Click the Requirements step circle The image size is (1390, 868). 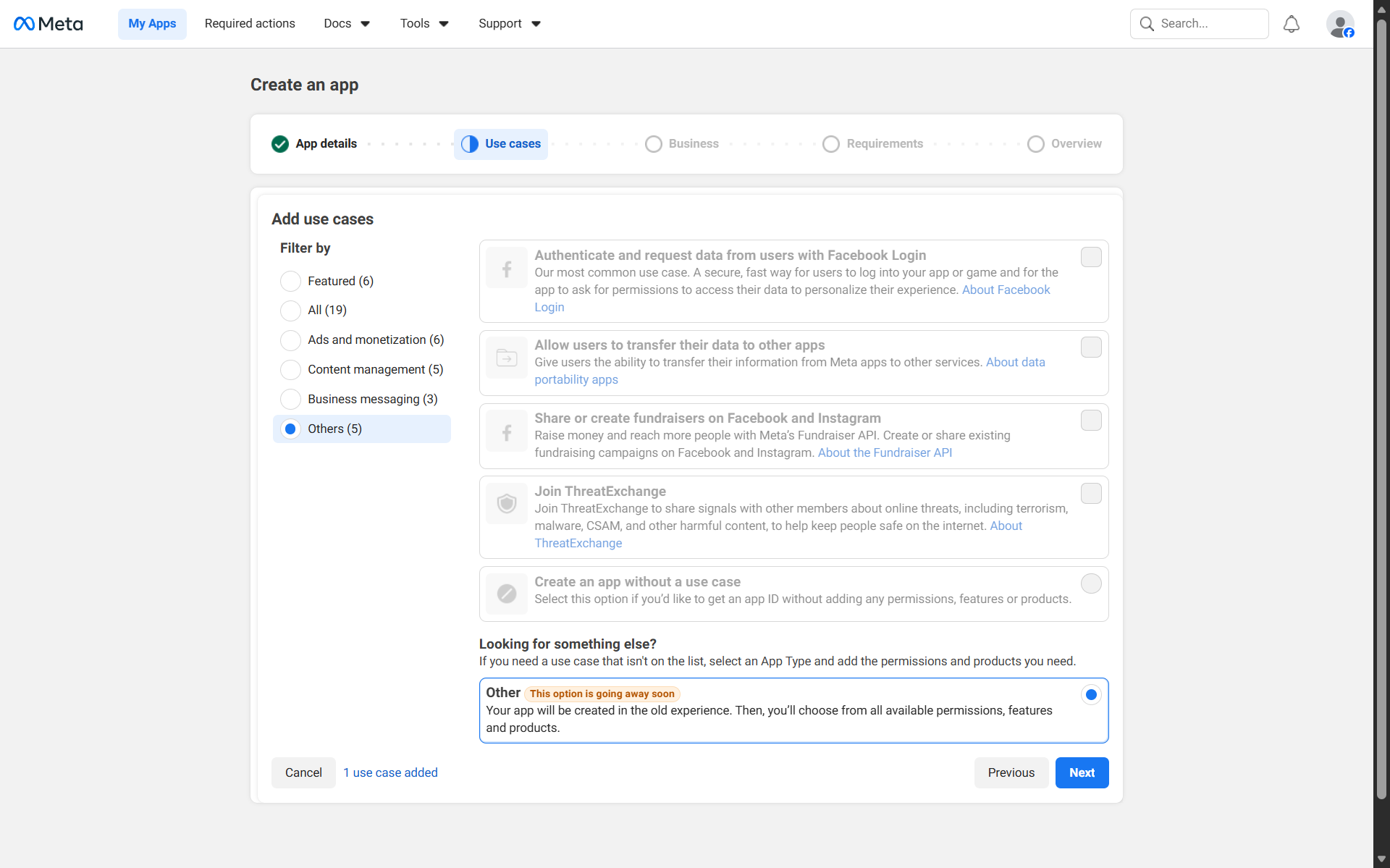[831, 144]
